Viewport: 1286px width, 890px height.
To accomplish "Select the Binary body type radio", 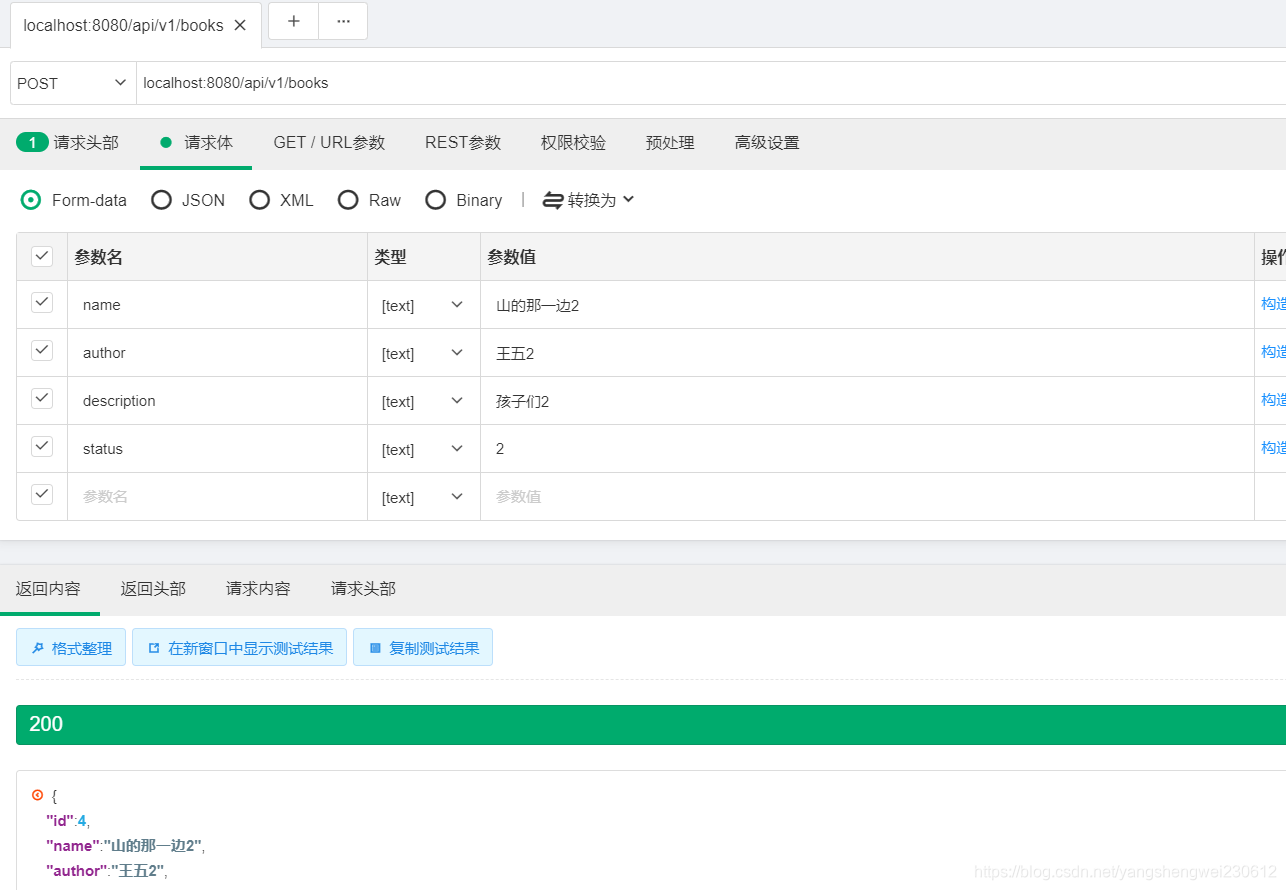I will tap(435, 200).
